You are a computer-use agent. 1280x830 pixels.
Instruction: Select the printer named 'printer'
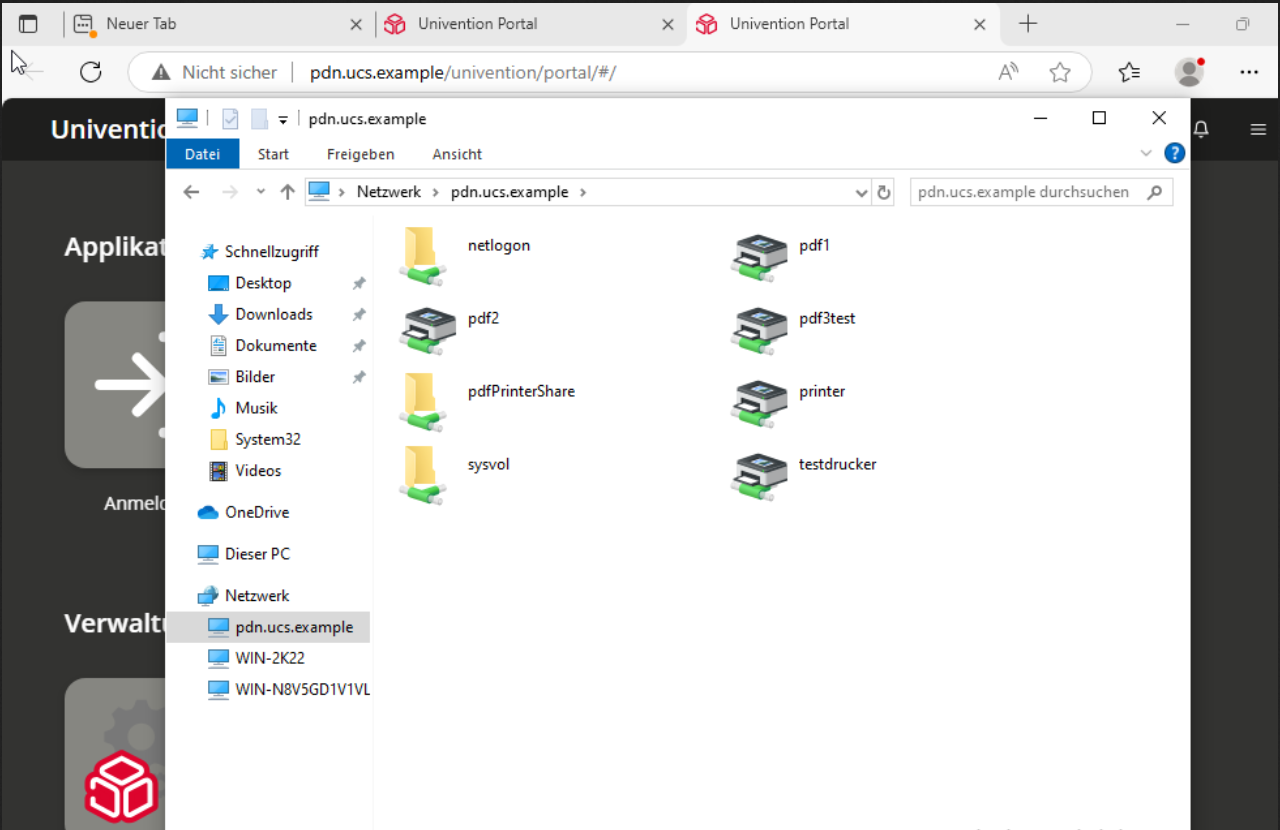tap(760, 402)
